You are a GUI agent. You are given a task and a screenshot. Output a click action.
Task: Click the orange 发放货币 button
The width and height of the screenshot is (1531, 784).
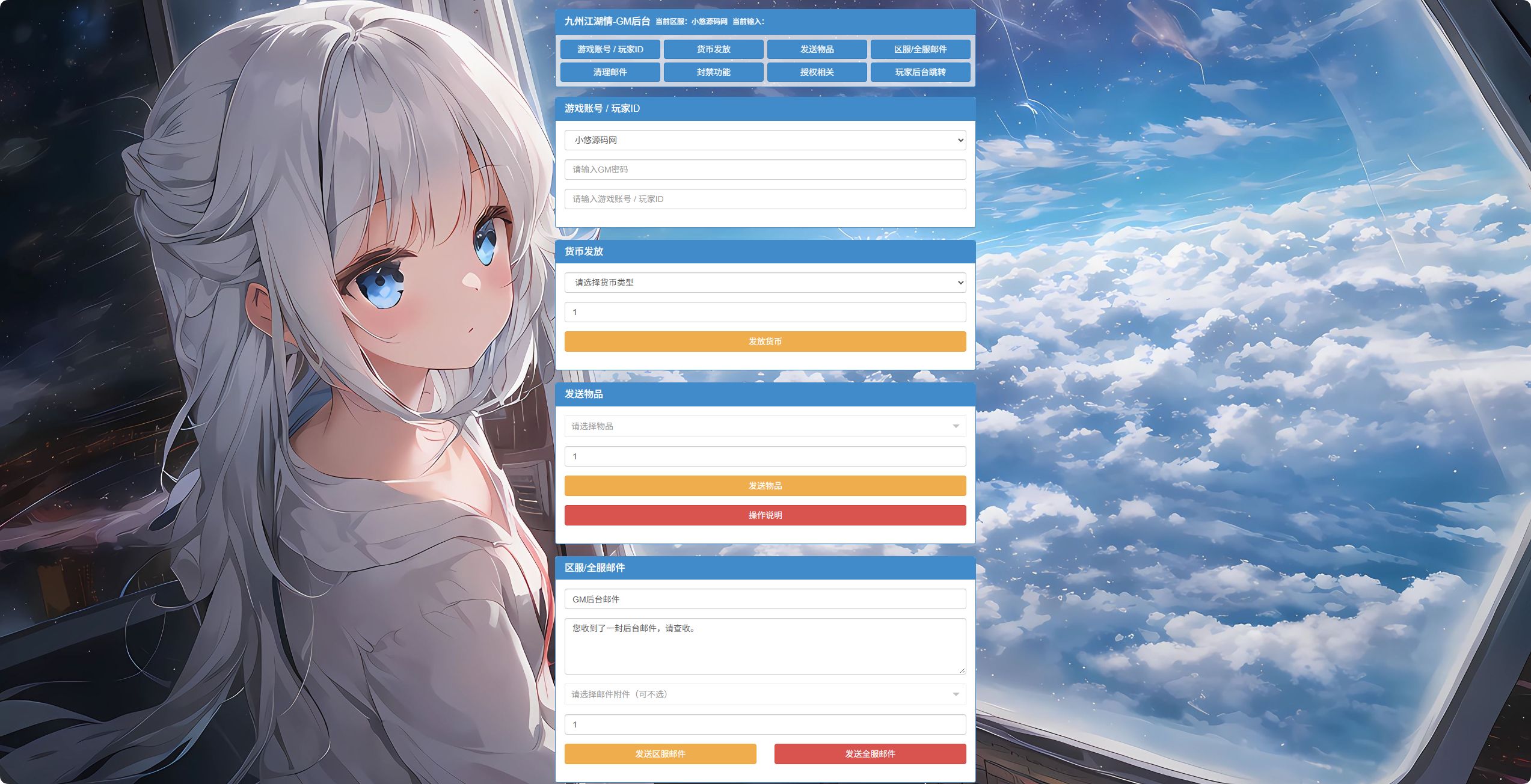point(765,341)
